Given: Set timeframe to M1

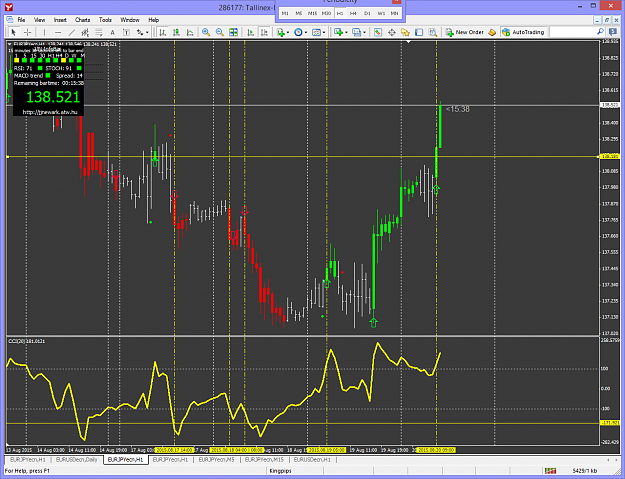Looking at the screenshot, I should (x=285, y=14).
